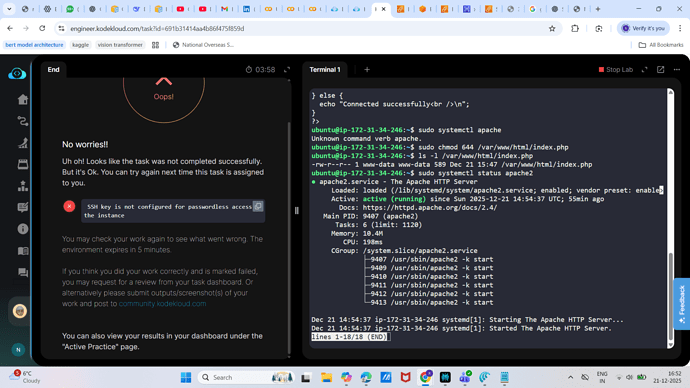The width and height of the screenshot is (690, 388).
Task: Close the active KodeKloud browser tab
Action: (383, 9)
